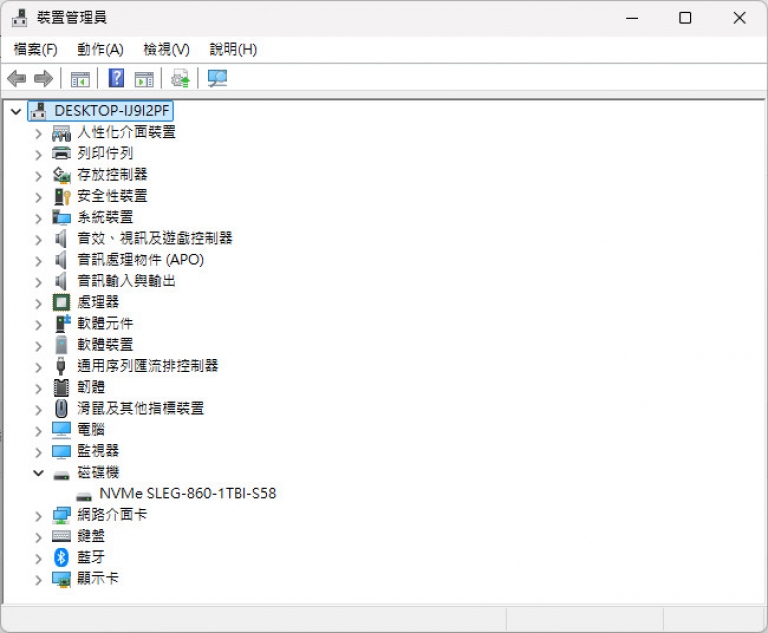Click the 存放控制器 storage icon

[61, 175]
